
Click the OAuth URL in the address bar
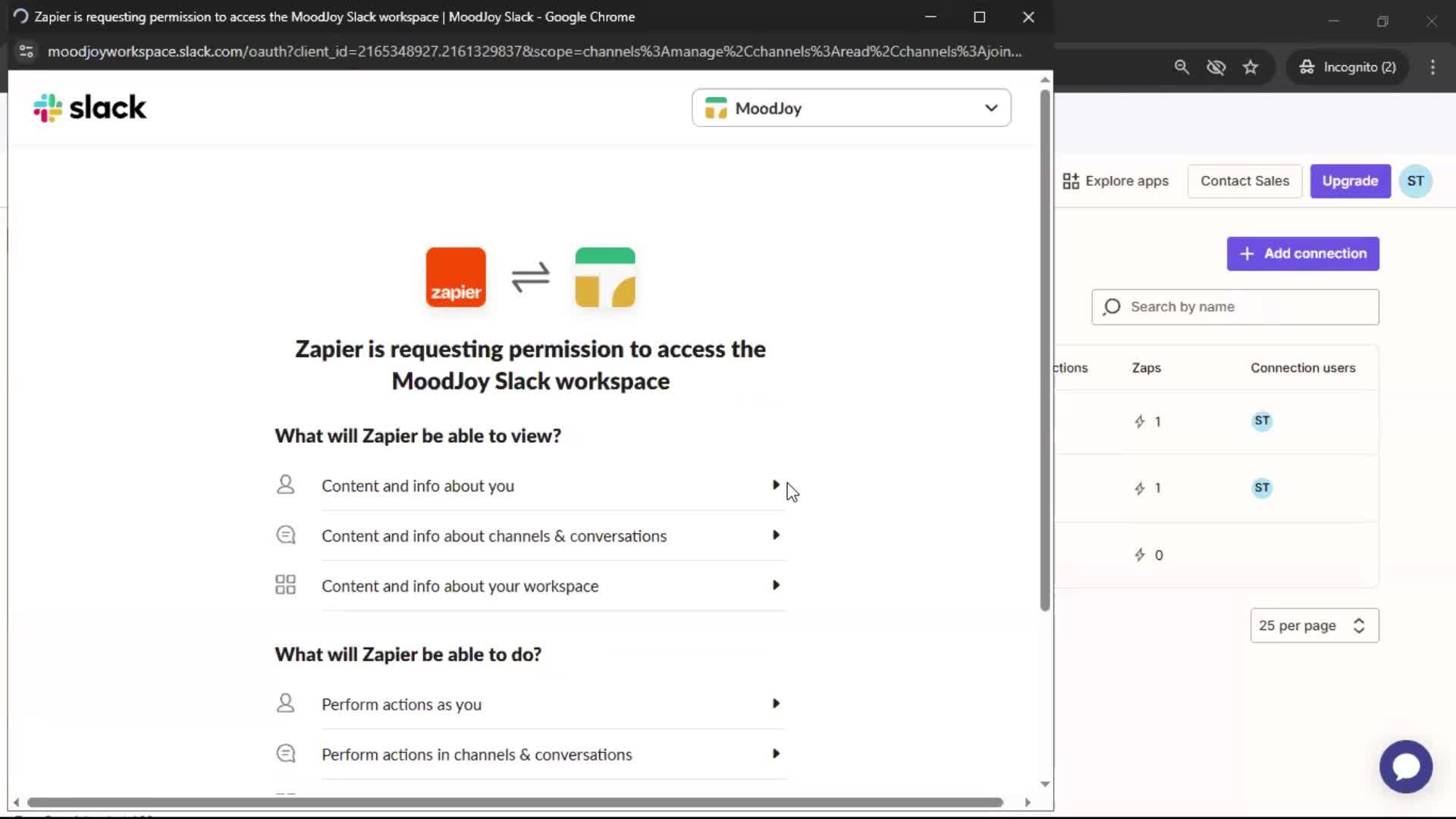point(535,51)
